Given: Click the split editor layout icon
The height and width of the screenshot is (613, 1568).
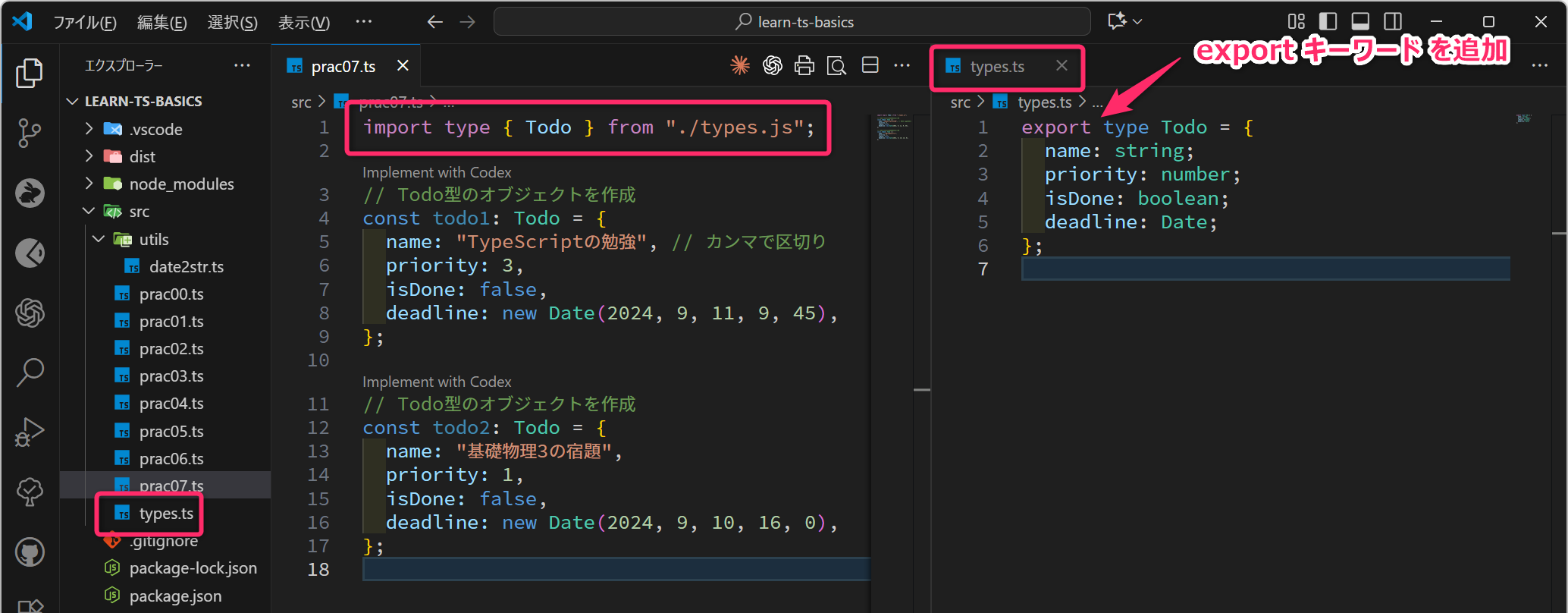Looking at the screenshot, I should point(870,66).
